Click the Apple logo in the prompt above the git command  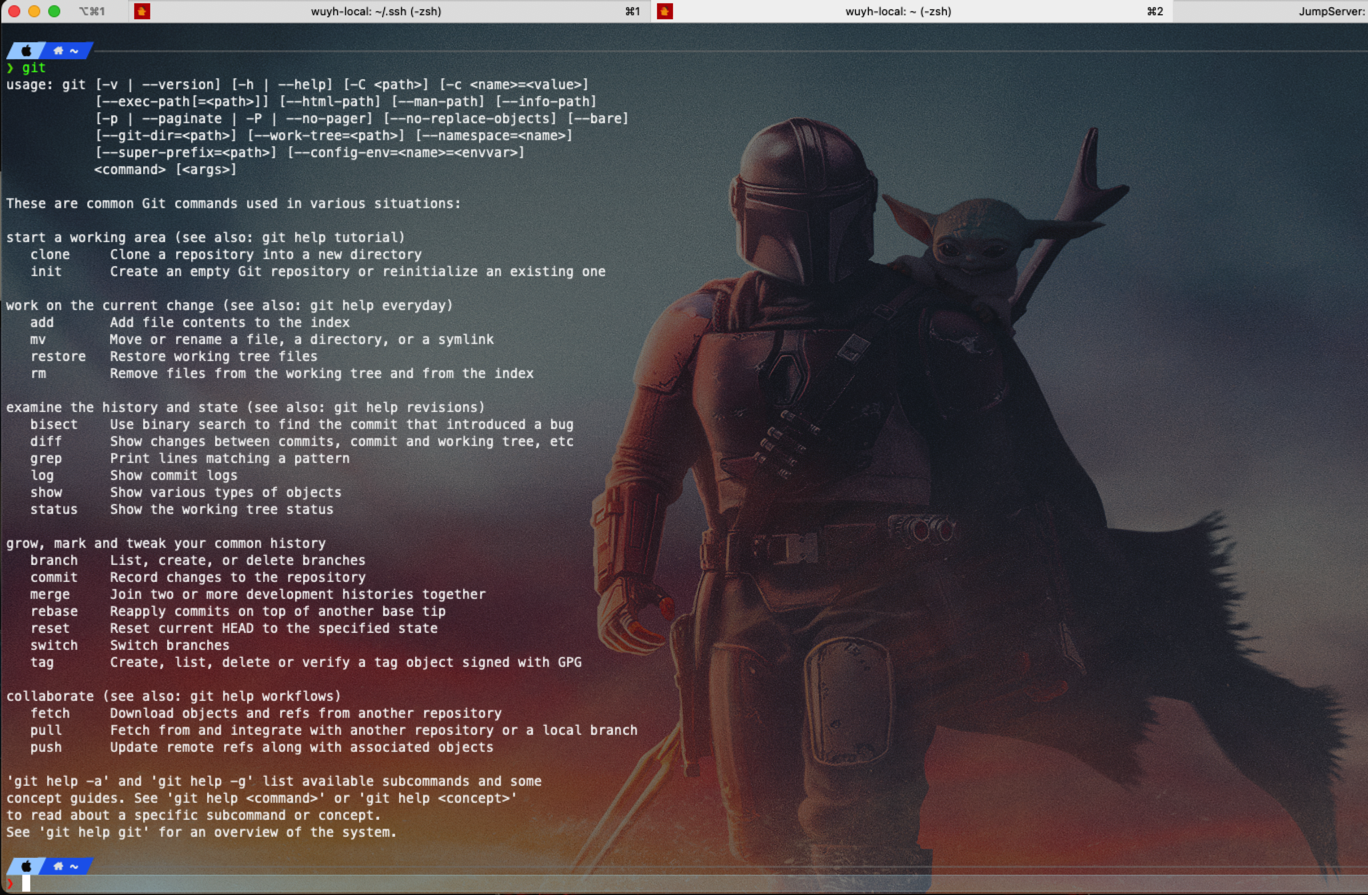pyautogui.click(x=26, y=50)
